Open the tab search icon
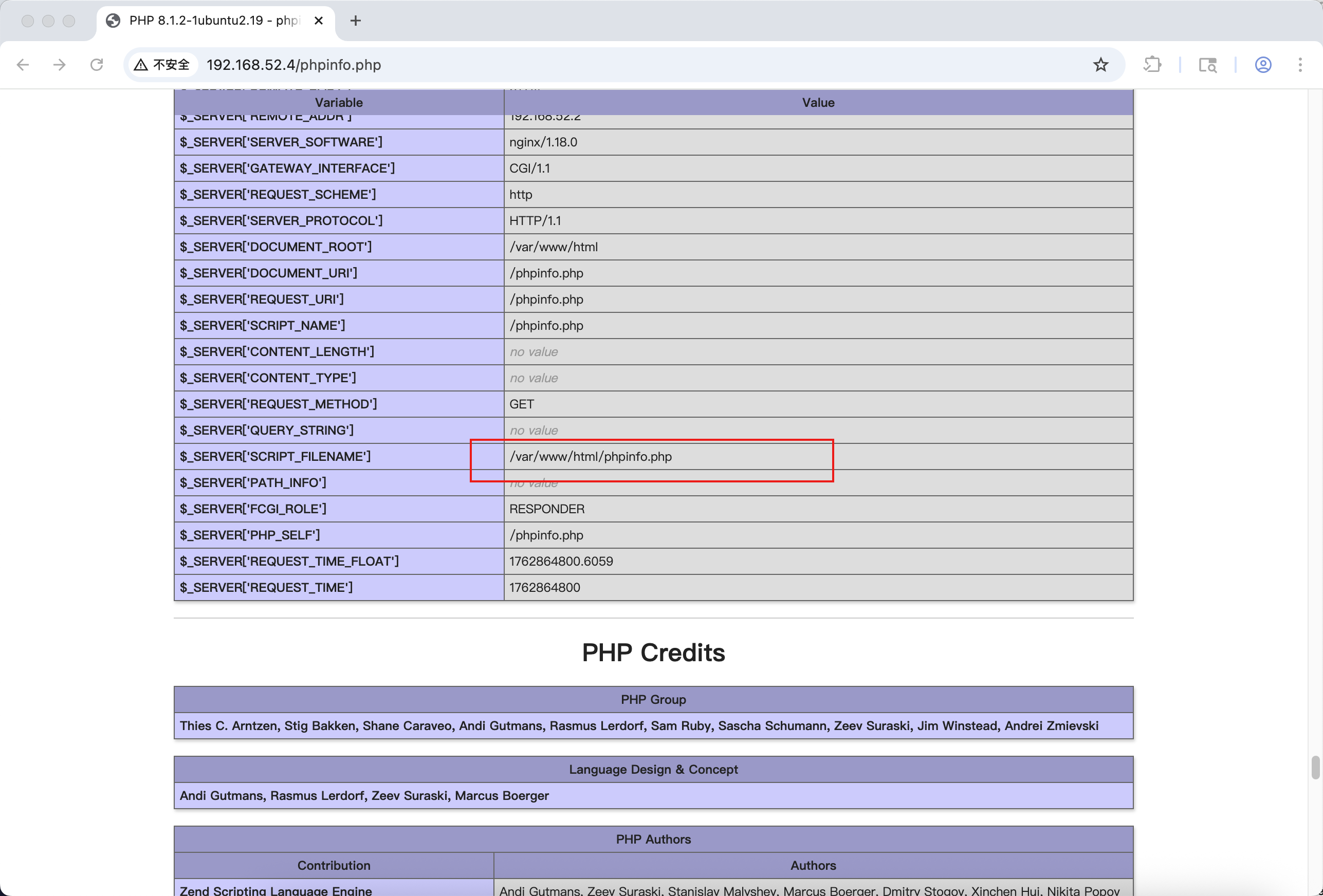 point(1207,65)
